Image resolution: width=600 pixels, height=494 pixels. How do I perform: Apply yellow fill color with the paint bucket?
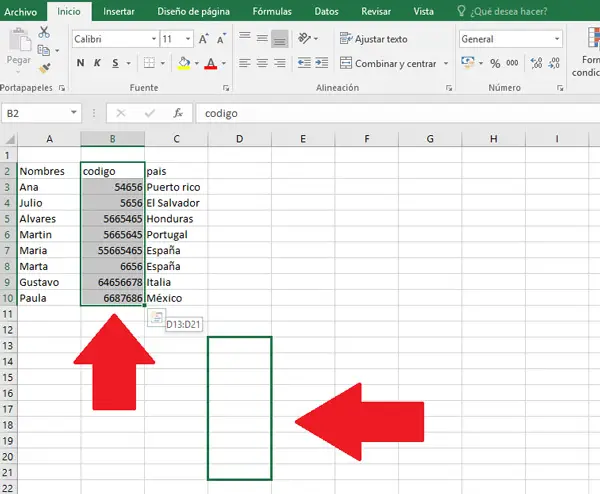point(184,63)
